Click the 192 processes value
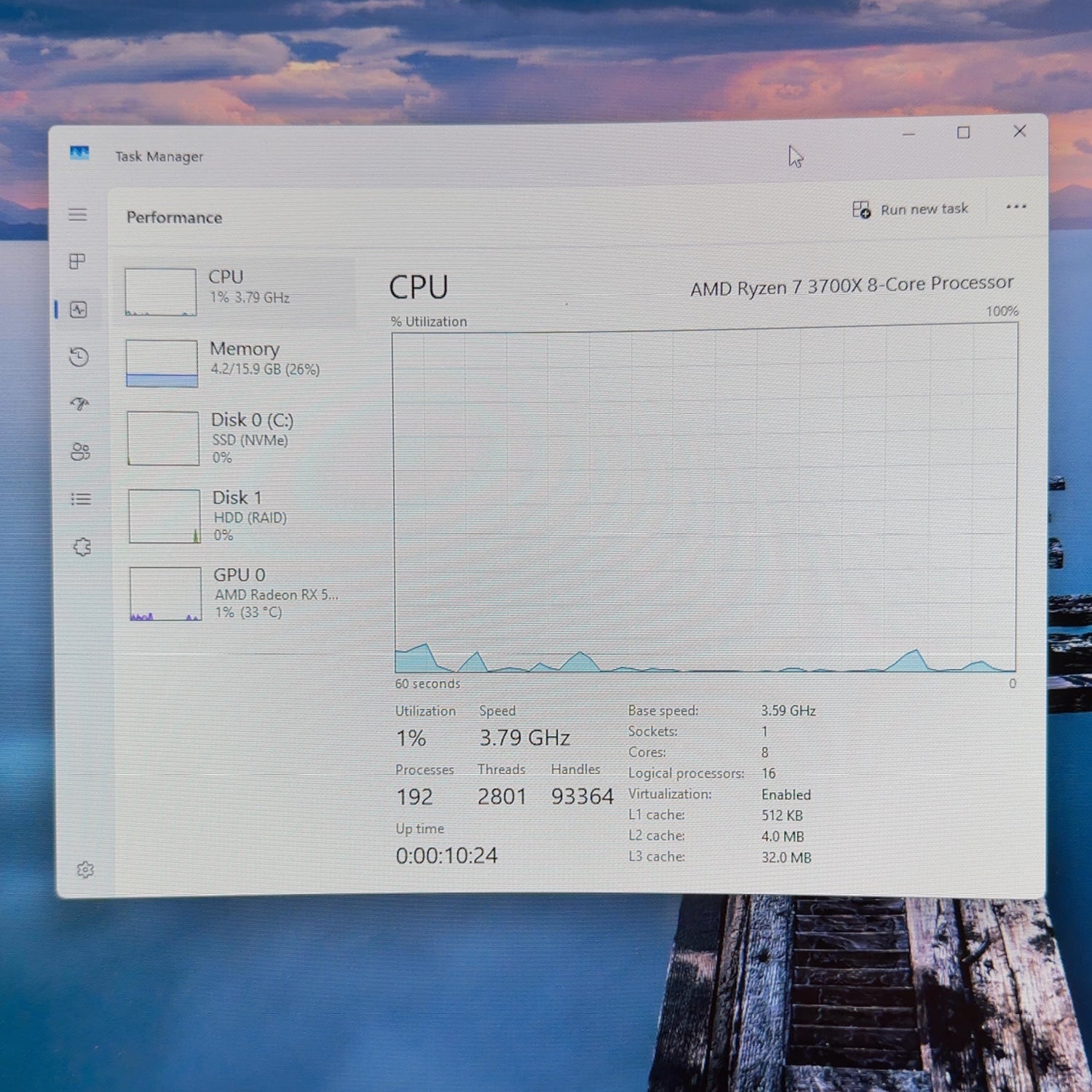Image resolution: width=1092 pixels, height=1092 pixels. click(414, 797)
